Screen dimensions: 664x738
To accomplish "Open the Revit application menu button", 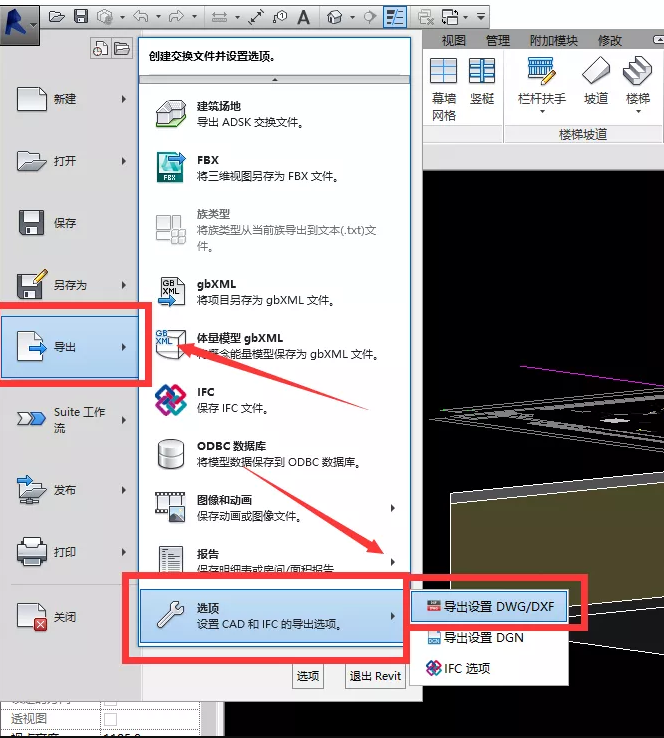I will (19, 24).
